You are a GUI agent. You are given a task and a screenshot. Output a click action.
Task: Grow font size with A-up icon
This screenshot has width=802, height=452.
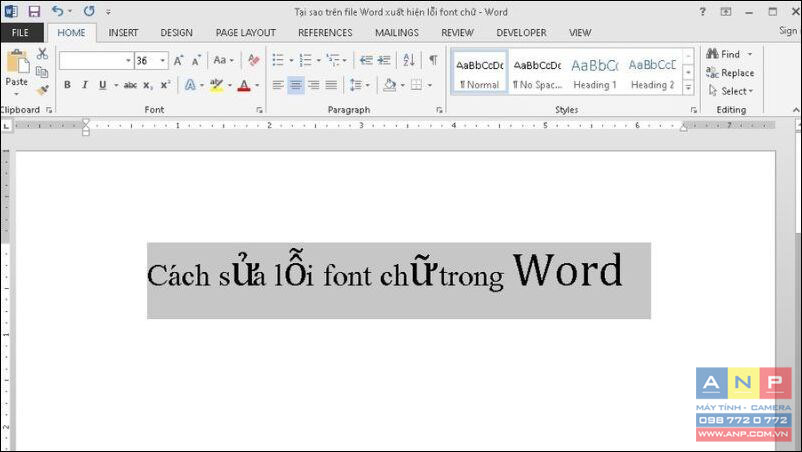click(179, 60)
